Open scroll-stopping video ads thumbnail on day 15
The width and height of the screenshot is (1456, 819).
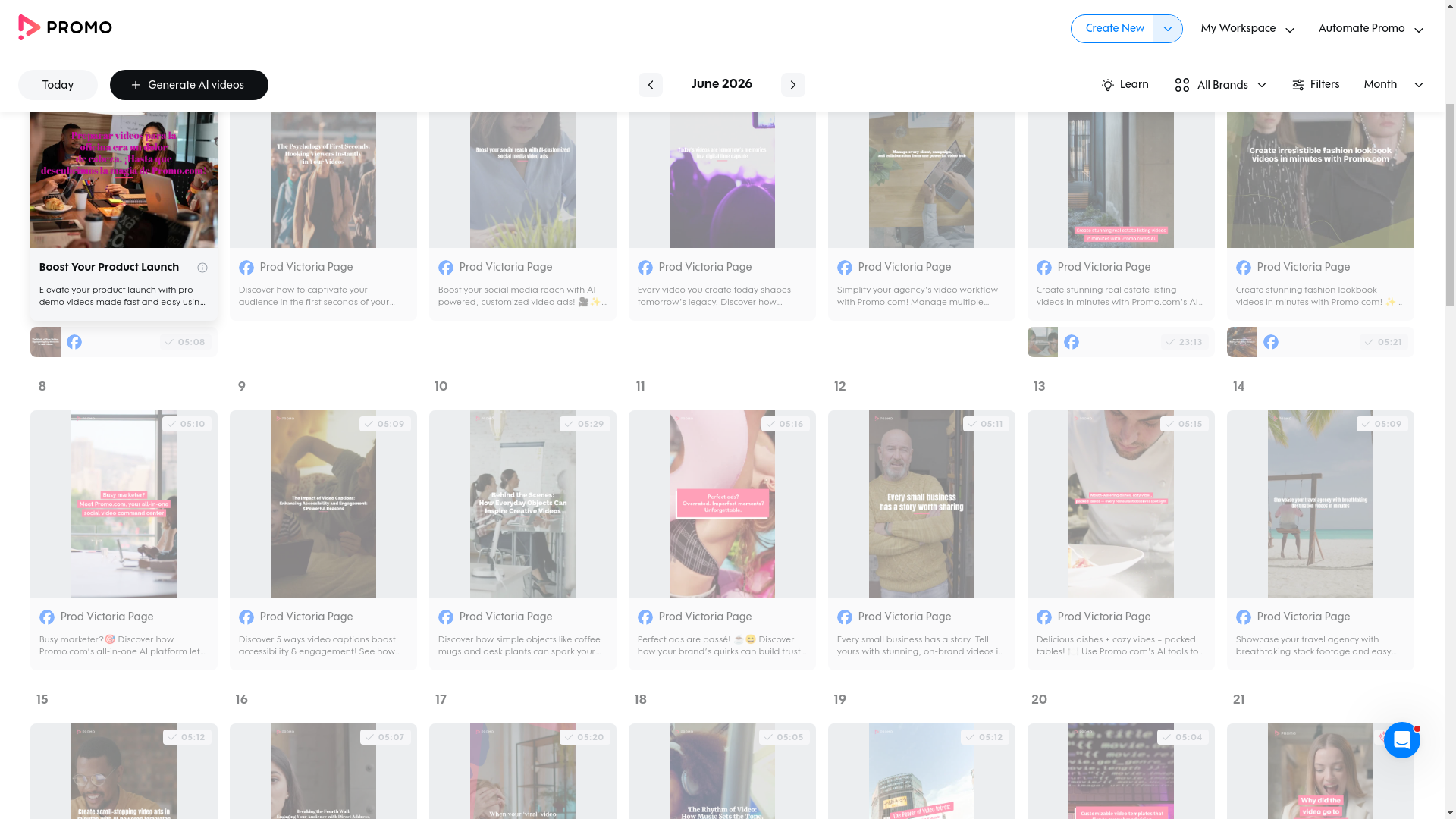coord(124,771)
